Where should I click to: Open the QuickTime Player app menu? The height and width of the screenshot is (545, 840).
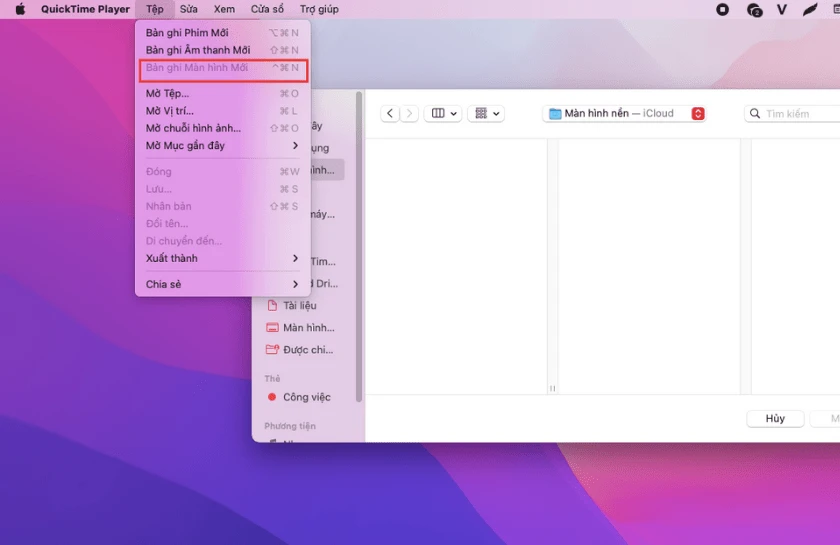(85, 9)
